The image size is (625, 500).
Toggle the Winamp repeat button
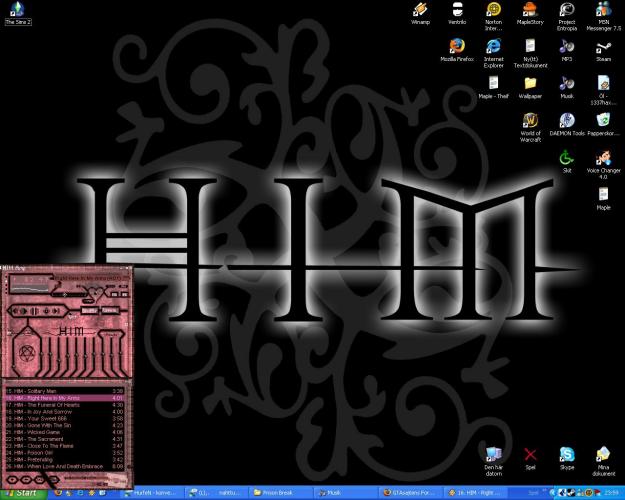click(x=112, y=311)
